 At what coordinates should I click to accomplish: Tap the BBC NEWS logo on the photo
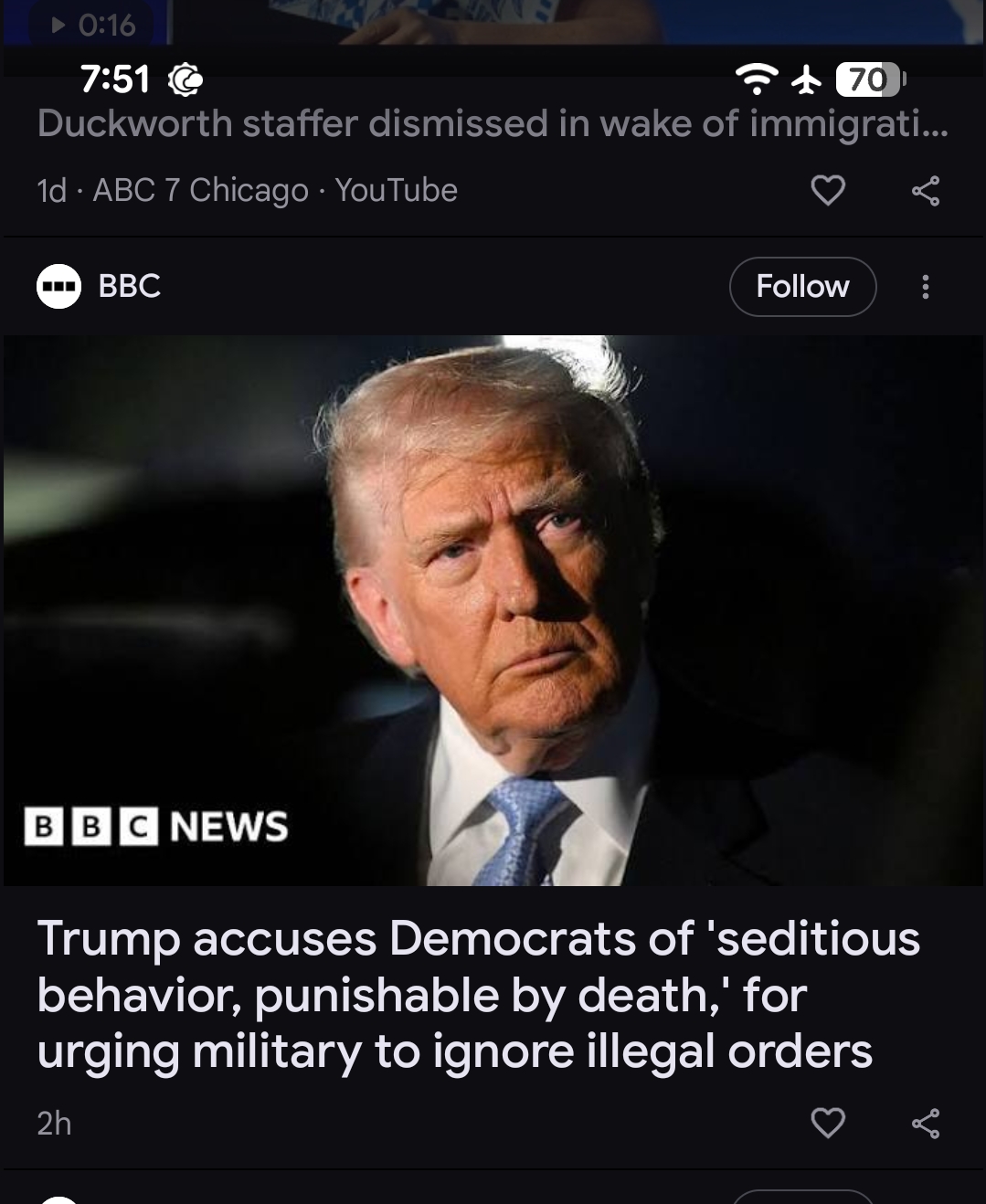pos(155,826)
